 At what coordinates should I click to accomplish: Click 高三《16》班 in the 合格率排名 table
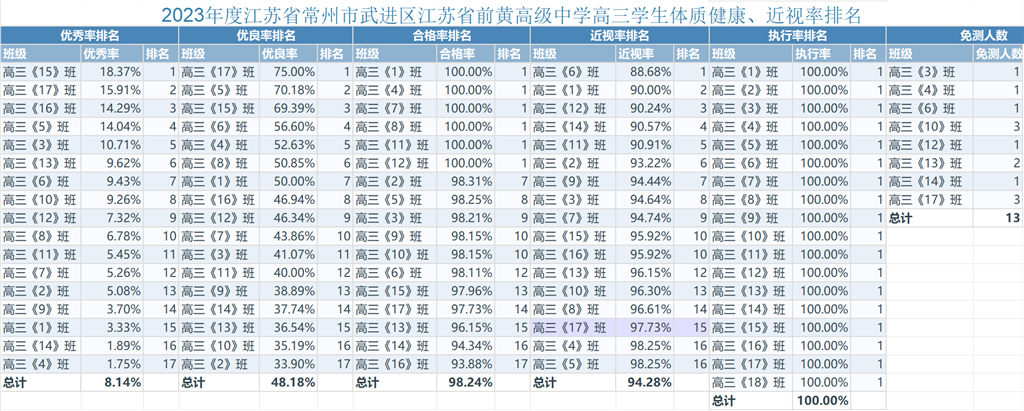pyautogui.click(x=394, y=364)
